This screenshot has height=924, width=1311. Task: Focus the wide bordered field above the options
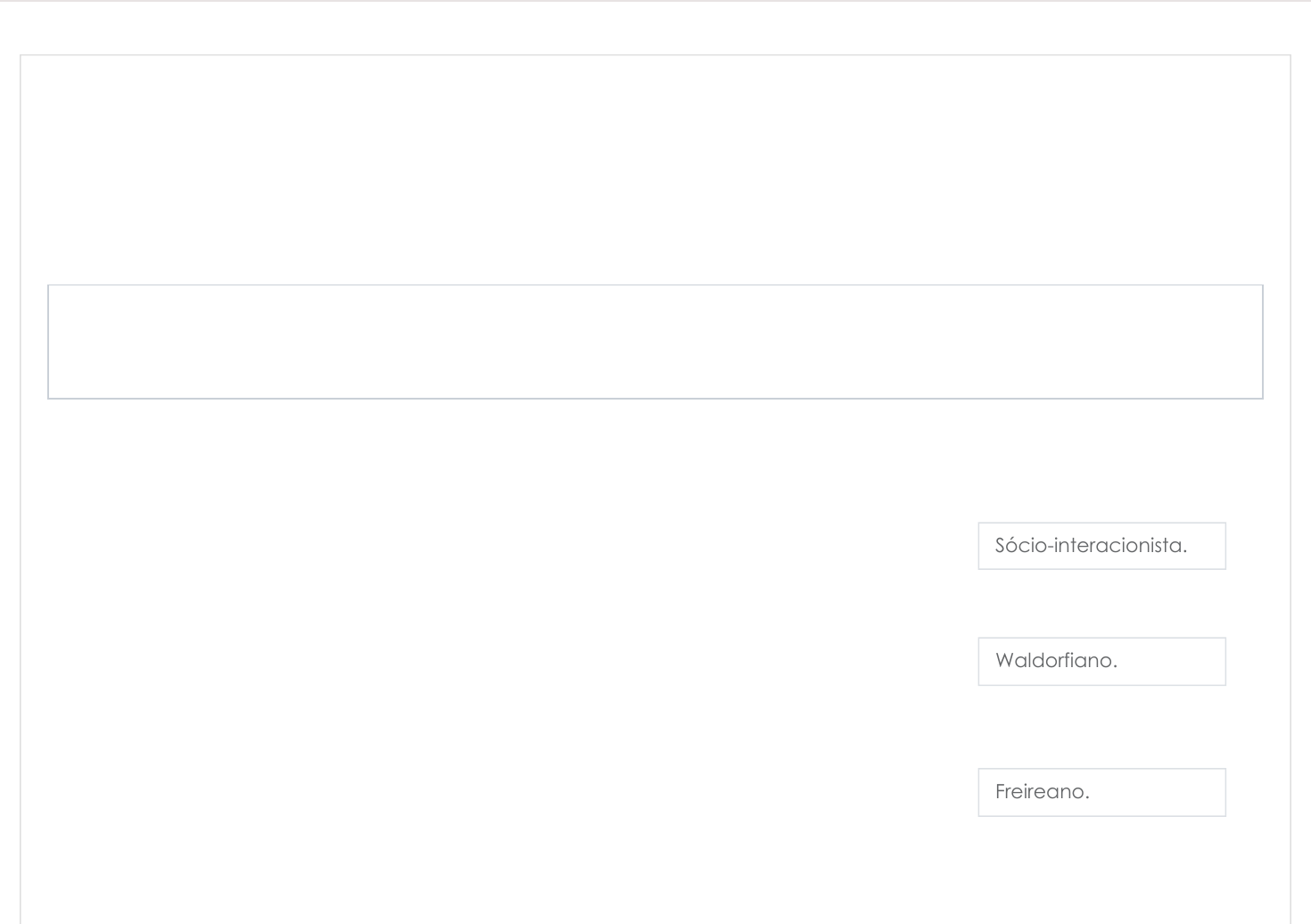point(655,342)
